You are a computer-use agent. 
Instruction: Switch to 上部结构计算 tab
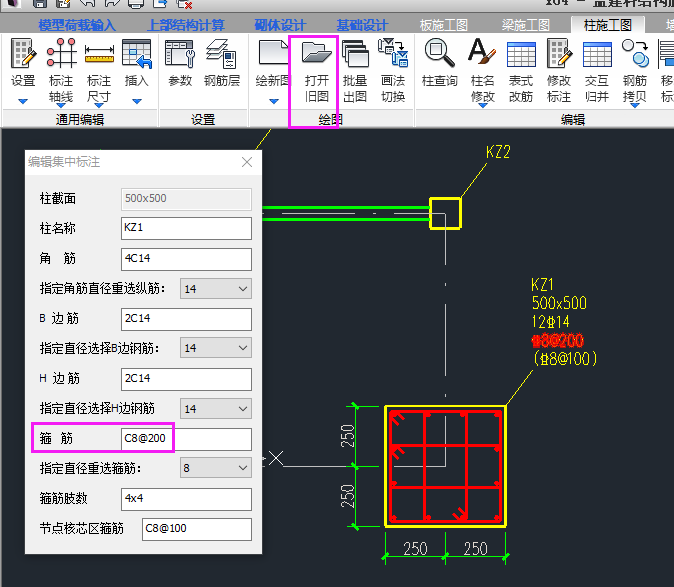[186, 25]
